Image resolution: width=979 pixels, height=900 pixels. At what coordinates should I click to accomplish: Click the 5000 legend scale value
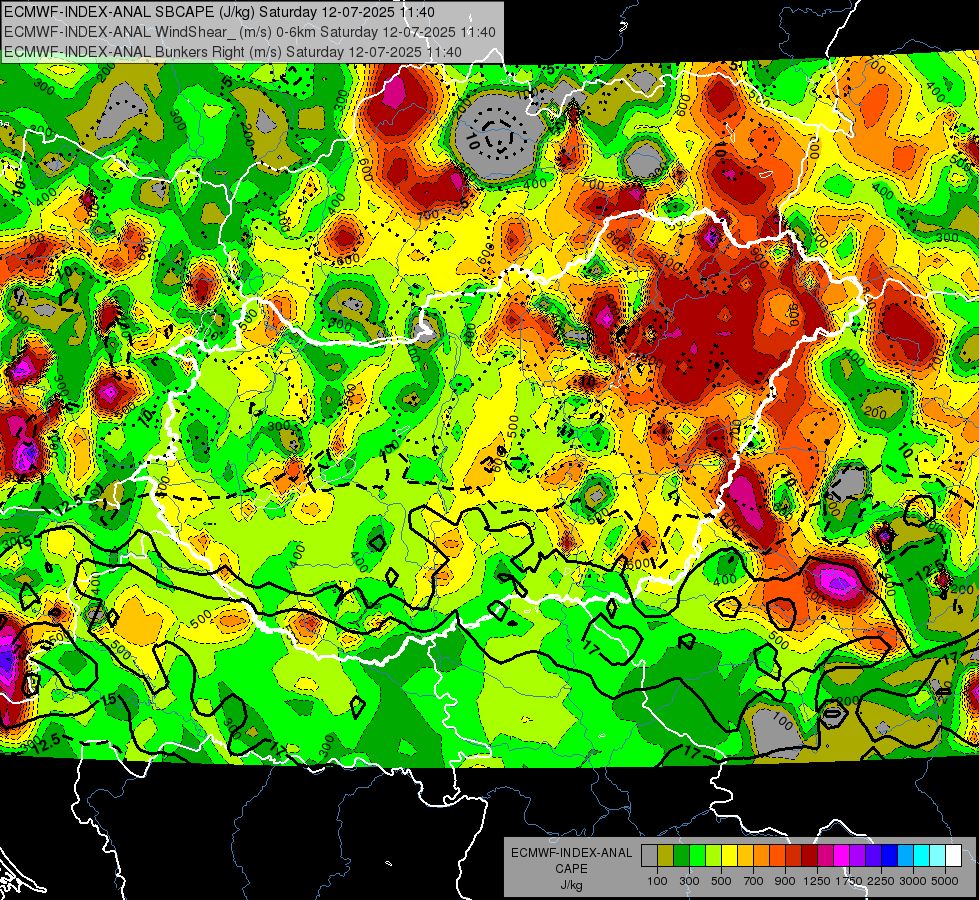[945, 881]
